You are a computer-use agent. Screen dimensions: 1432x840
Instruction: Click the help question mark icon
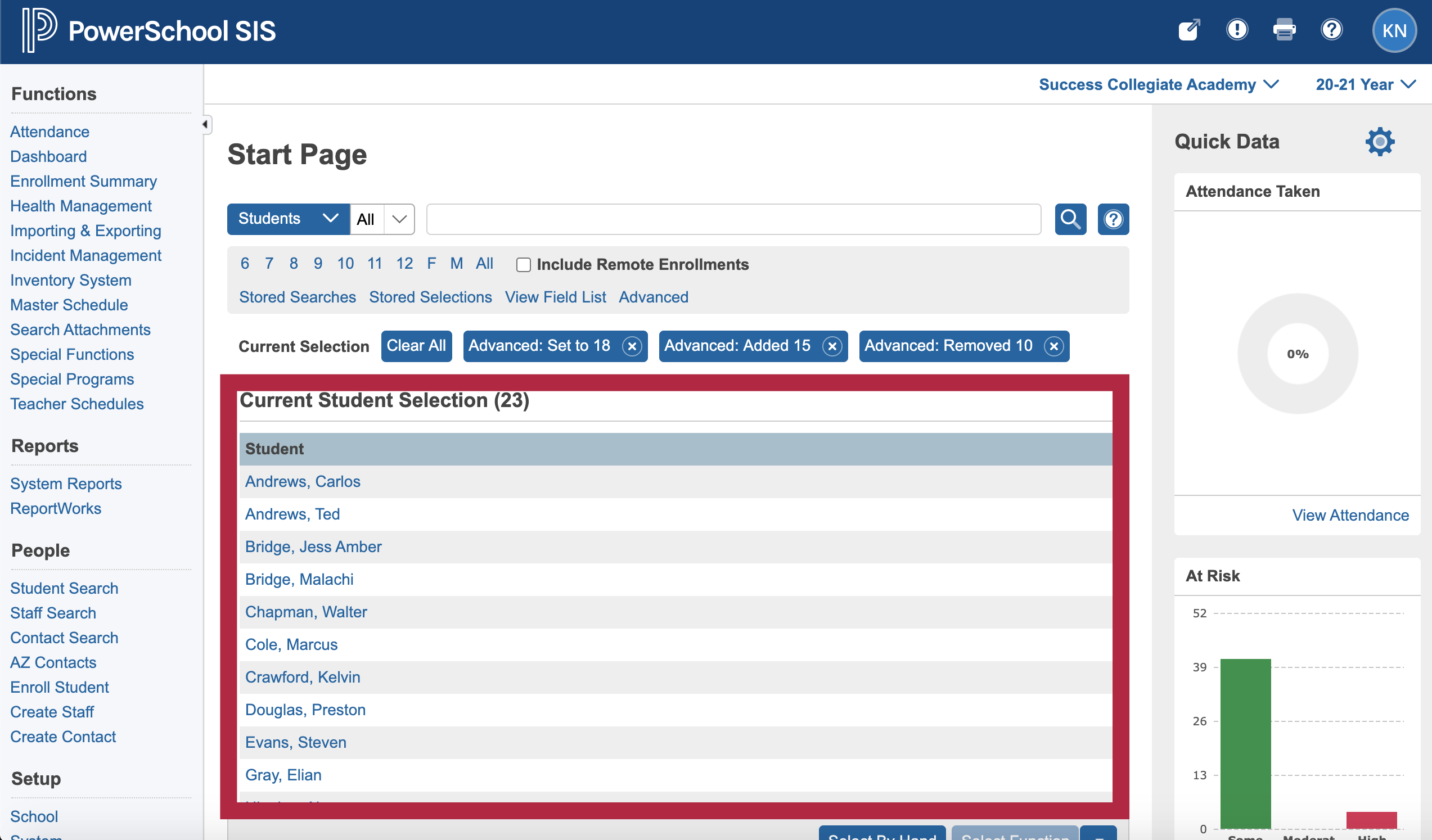[1332, 30]
